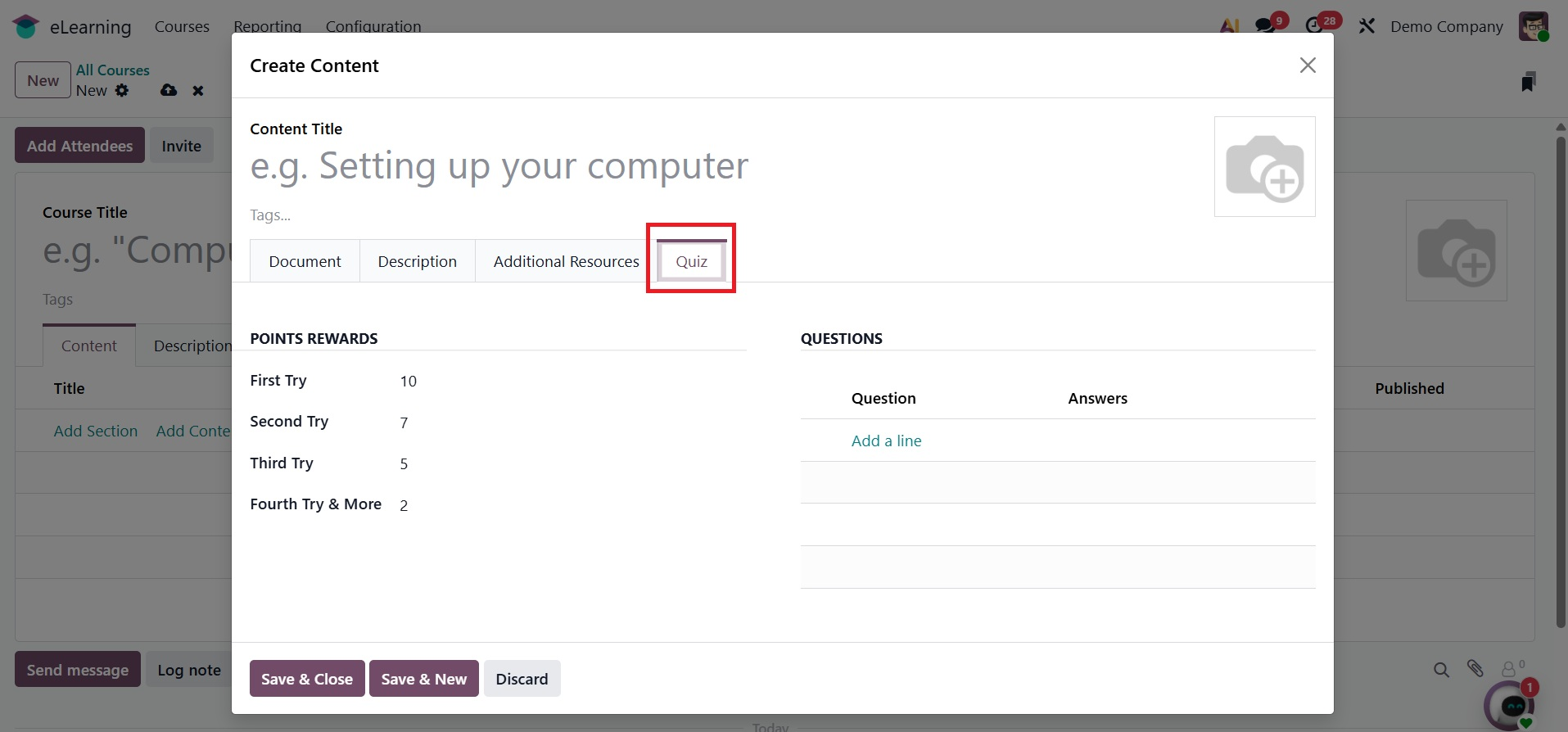Click Add a line under Questions
1568x732 pixels.
[886, 441]
